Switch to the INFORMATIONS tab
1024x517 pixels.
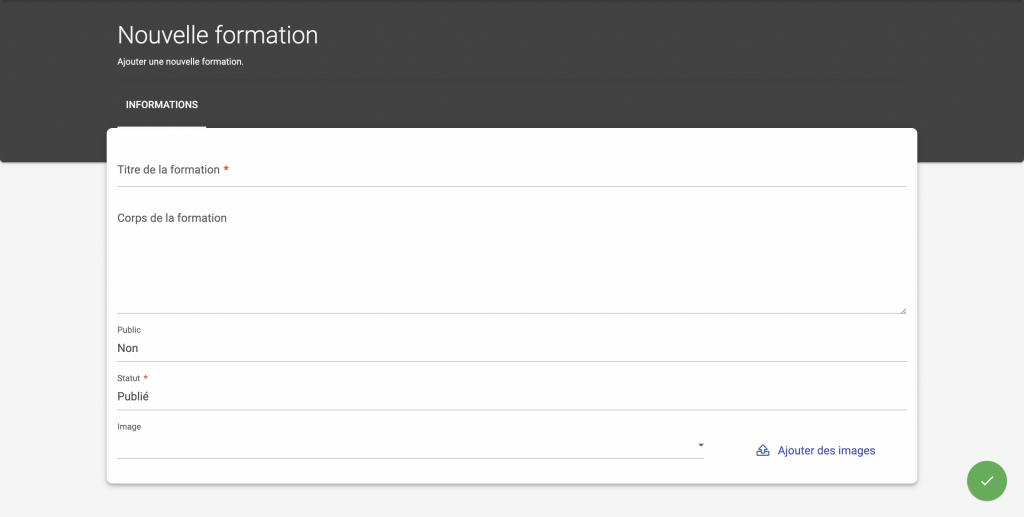(x=162, y=105)
